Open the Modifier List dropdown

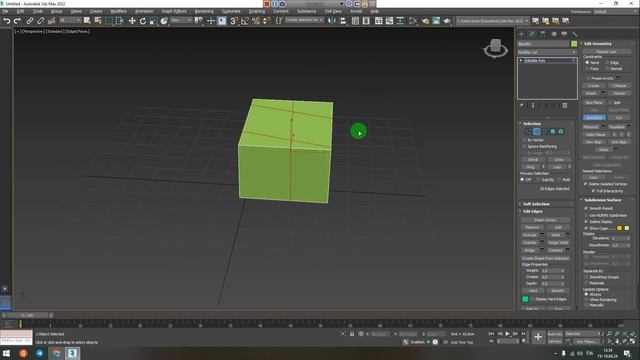coord(547,52)
